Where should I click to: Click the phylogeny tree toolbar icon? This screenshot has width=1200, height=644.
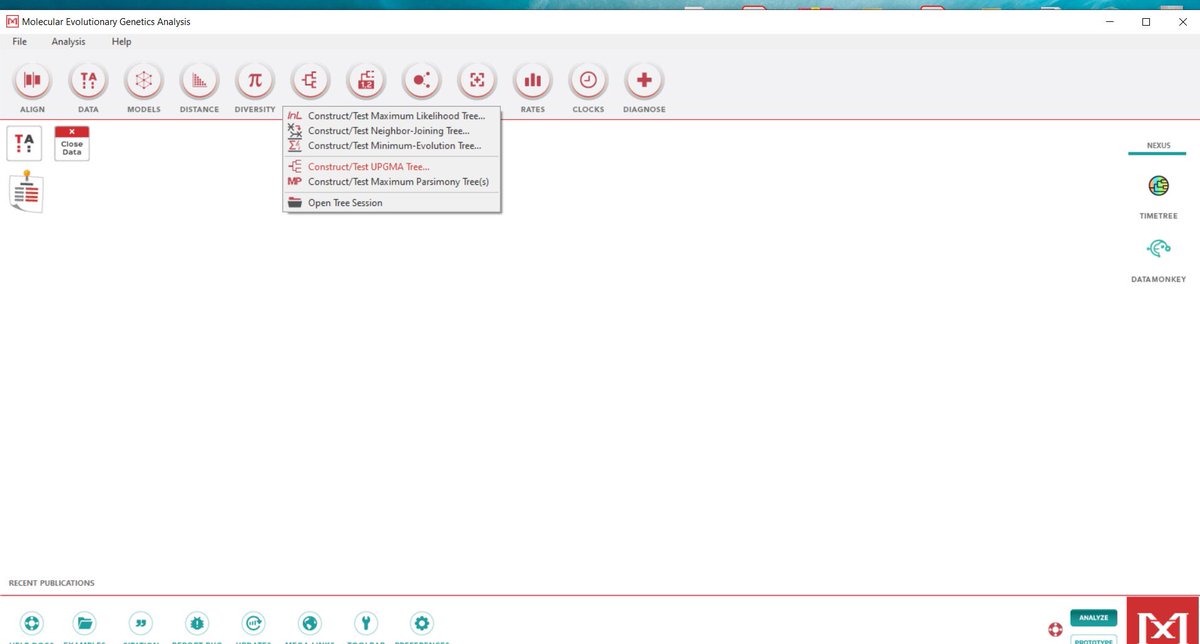[310, 80]
